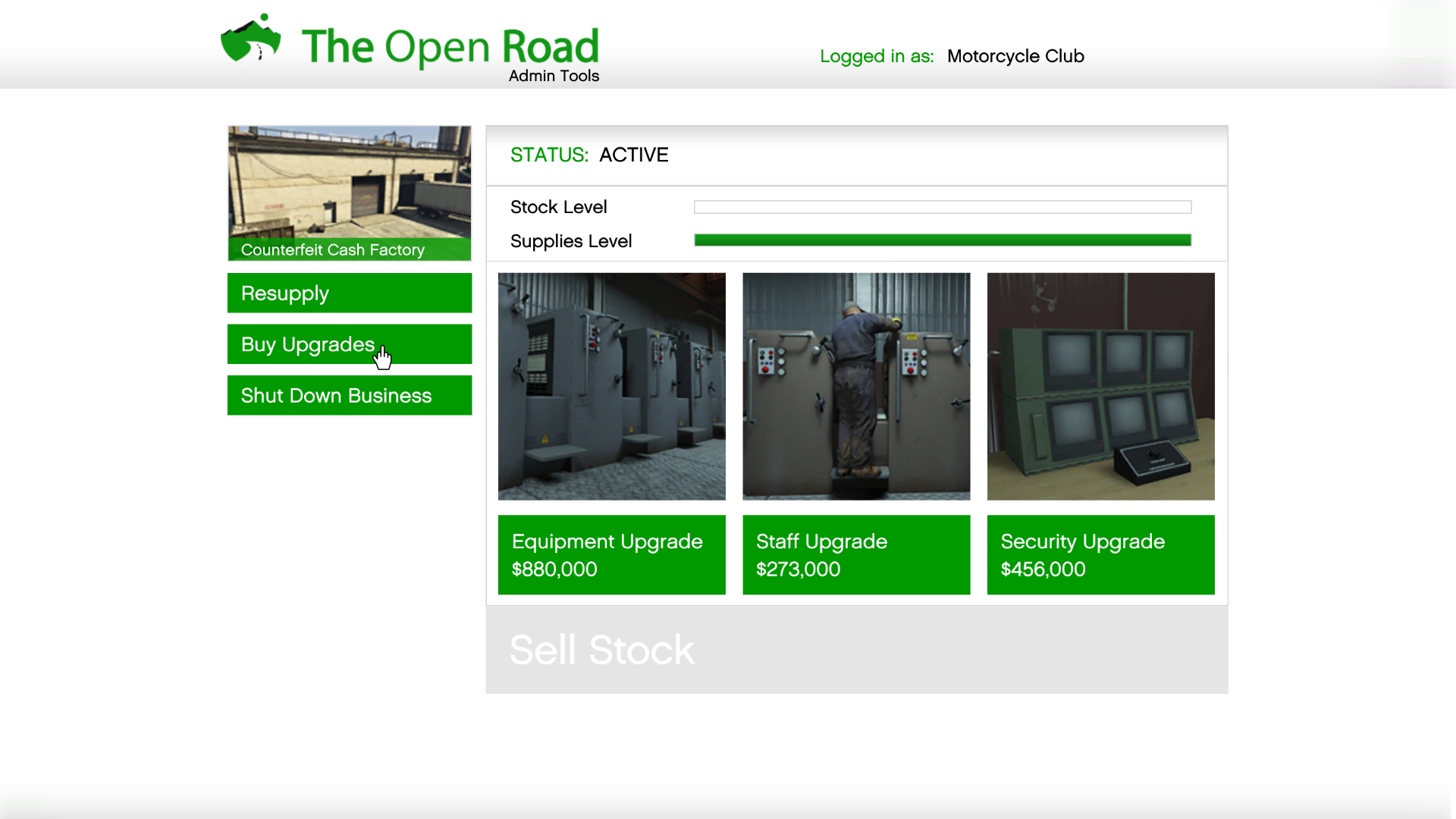Select the worker at machine staff image

coord(855,386)
